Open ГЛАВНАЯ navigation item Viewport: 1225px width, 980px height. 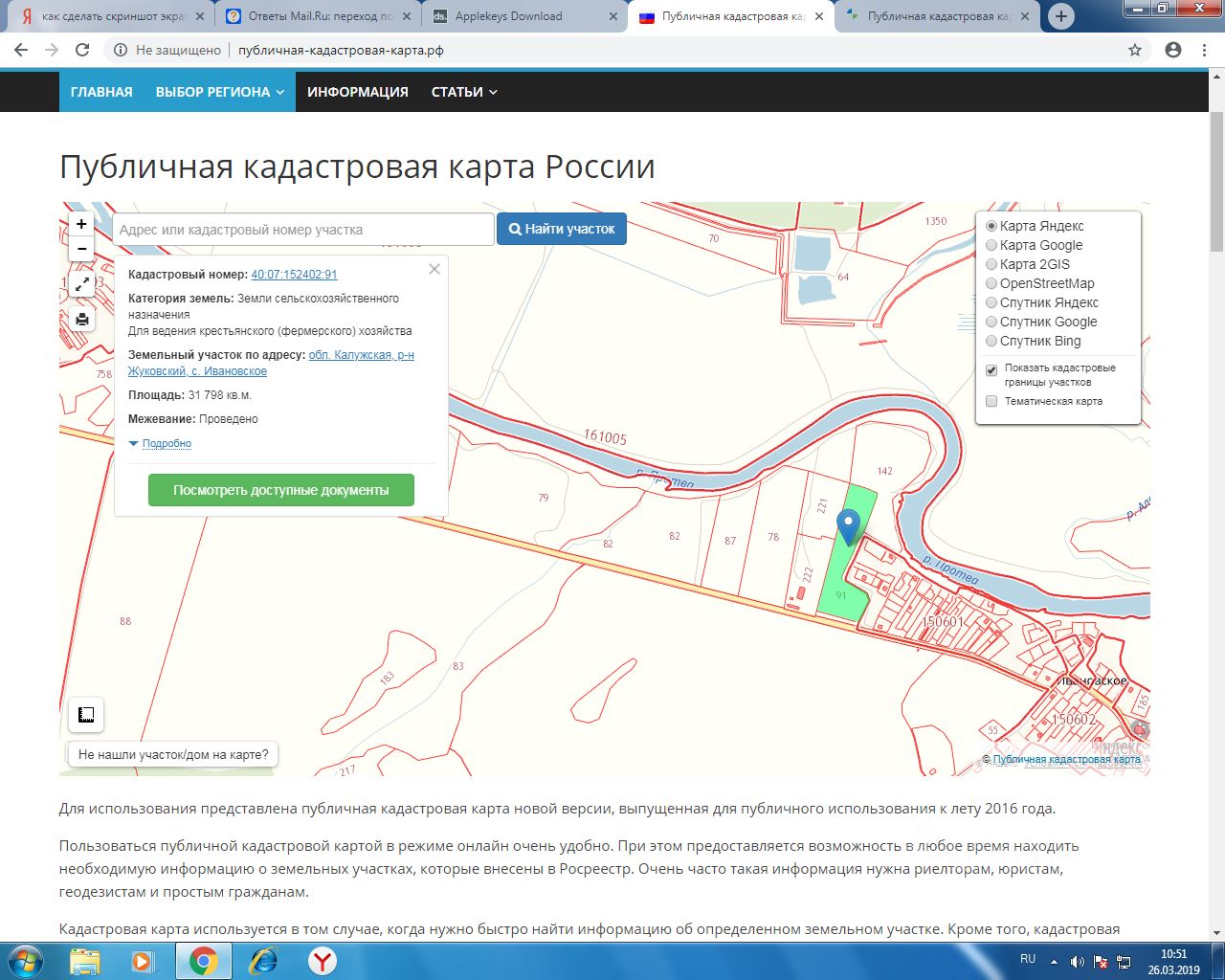(101, 92)
